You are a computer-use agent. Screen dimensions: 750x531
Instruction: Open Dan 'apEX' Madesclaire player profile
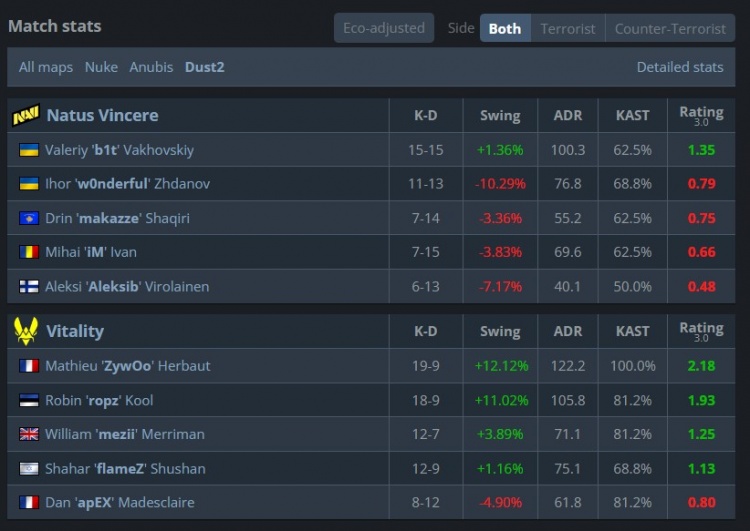tap(120, 503)
